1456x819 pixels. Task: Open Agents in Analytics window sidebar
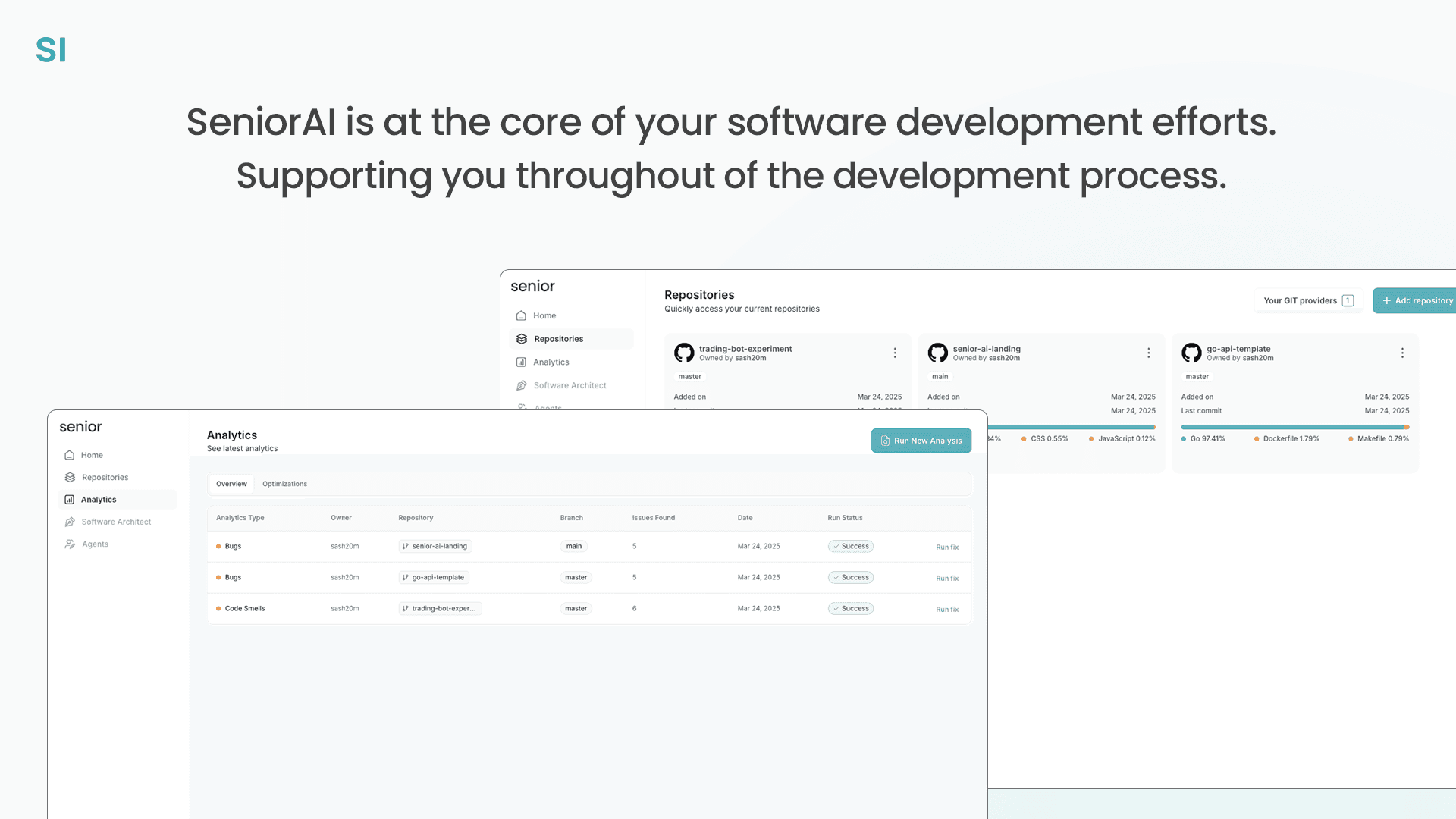[95, 544]
